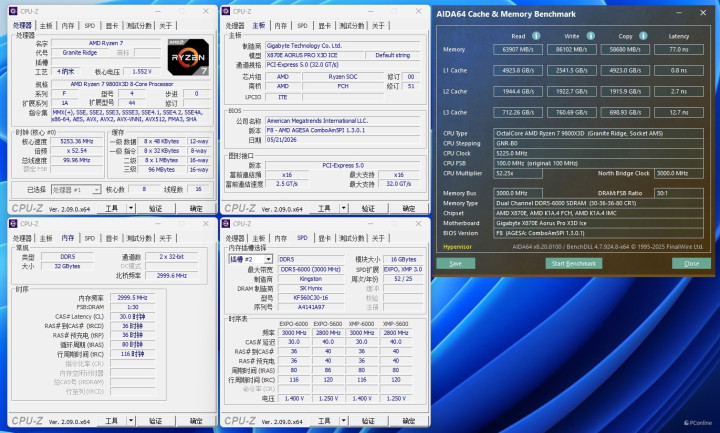Click the Ryzen 7 logo image
Screen dimensions: 720x433
point(188,57)
